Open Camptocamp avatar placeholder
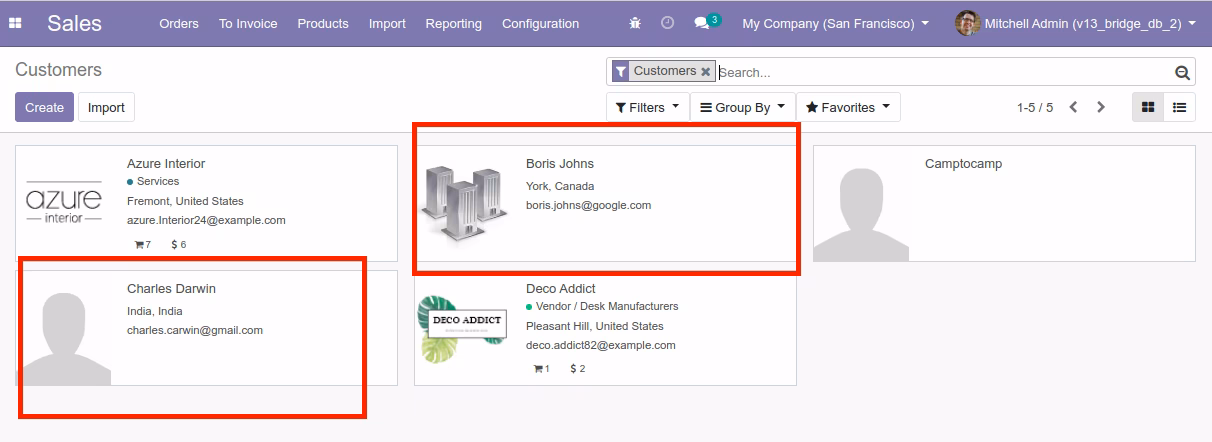This screenshot has height=442, width=1212. (x=861, y=203)
